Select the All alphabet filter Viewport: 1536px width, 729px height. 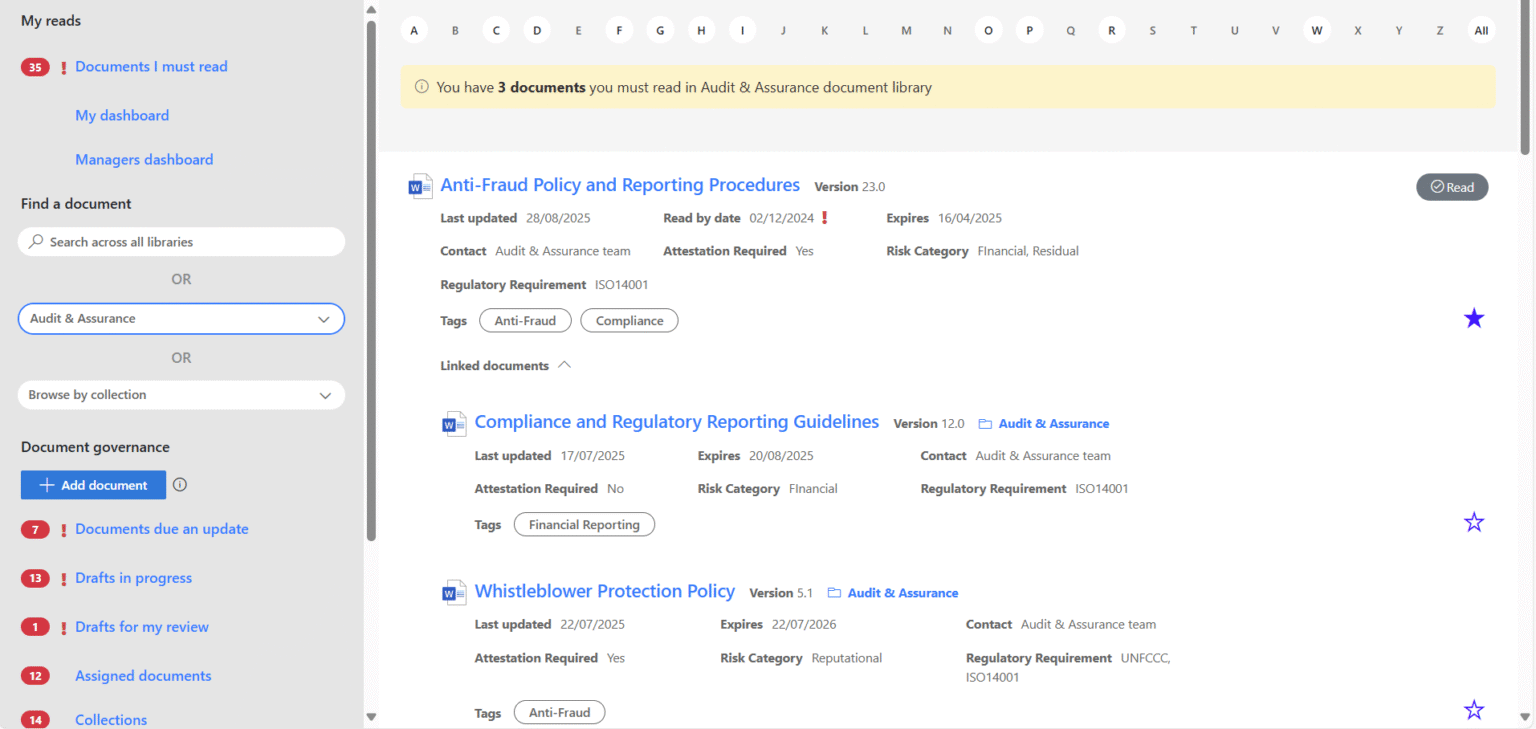tap(1481, 31)
